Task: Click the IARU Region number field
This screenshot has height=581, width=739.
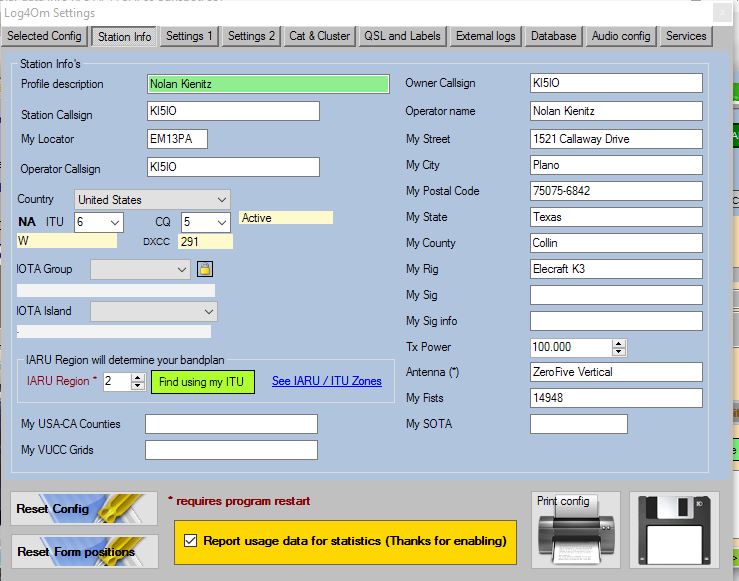Action: coord(117,381)
